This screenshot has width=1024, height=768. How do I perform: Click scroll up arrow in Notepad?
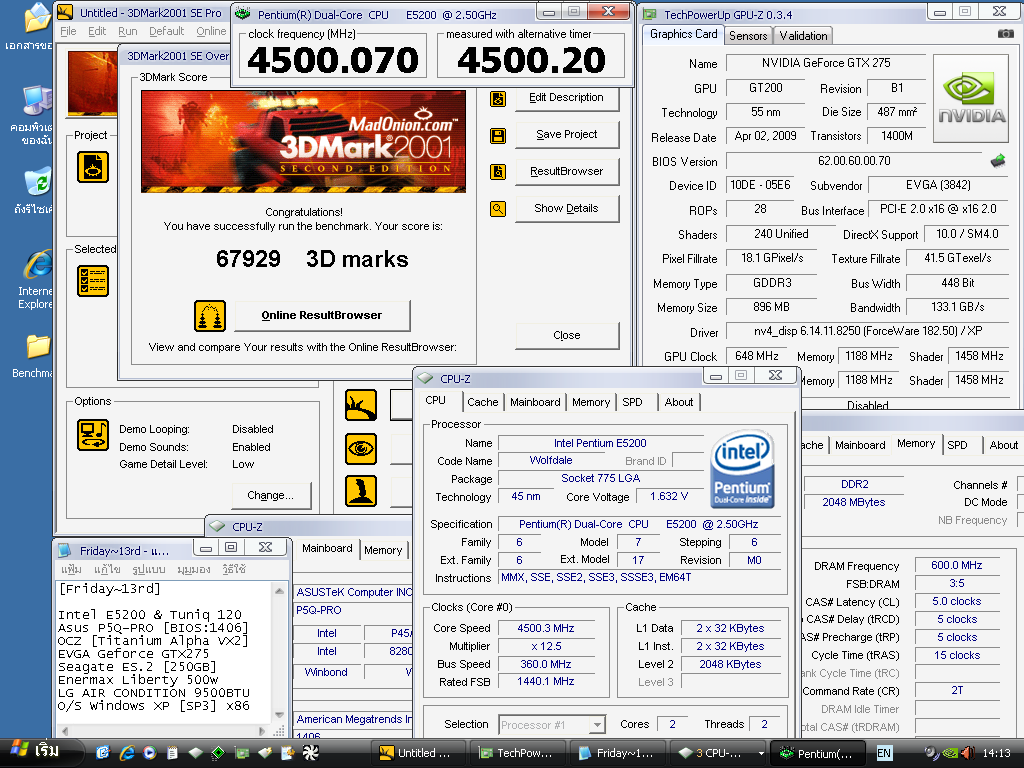[280, 591]
